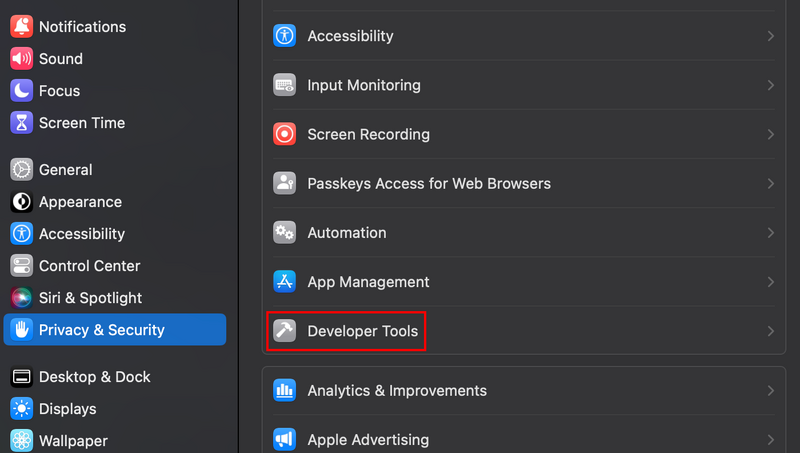The image size is (800, 453).
Task: Select Desktop & Dock label in sidebar
Action: [94, 377]
